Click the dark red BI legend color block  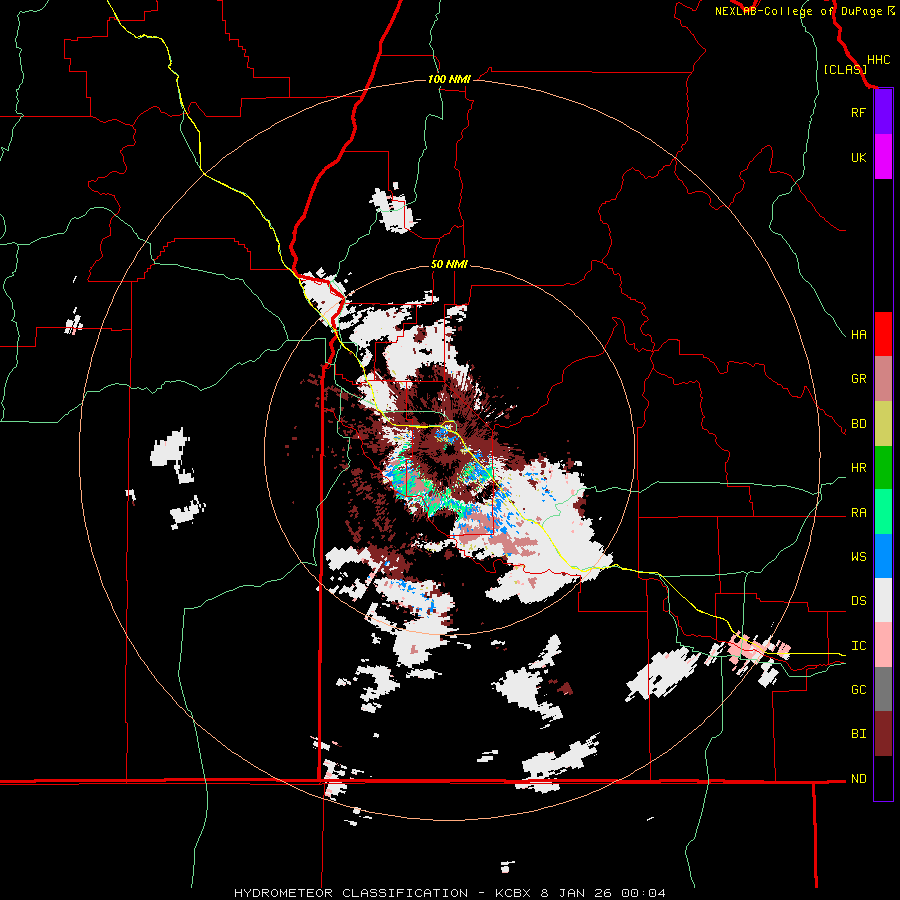883,734
